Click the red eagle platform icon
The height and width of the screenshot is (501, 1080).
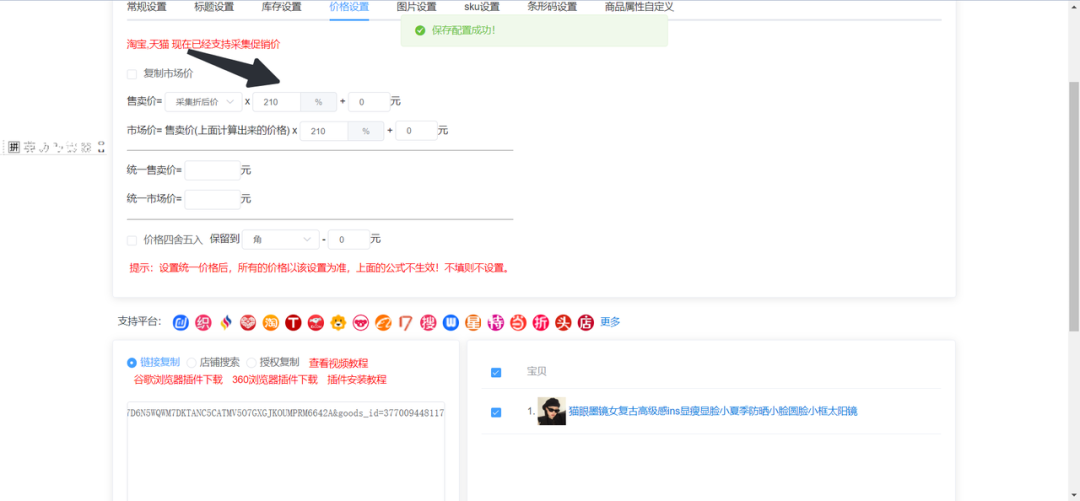pyautogui.click(x=315, y=322)
